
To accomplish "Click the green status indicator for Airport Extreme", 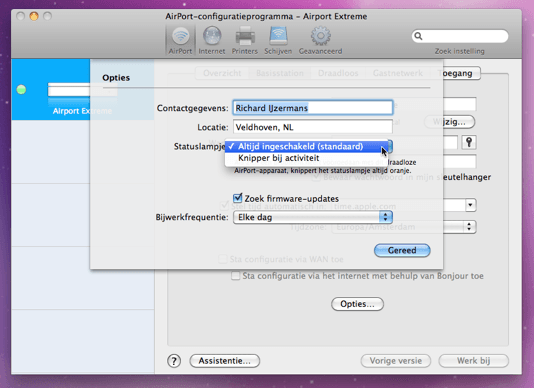I will pyautogui.click(x=21, y=90).
